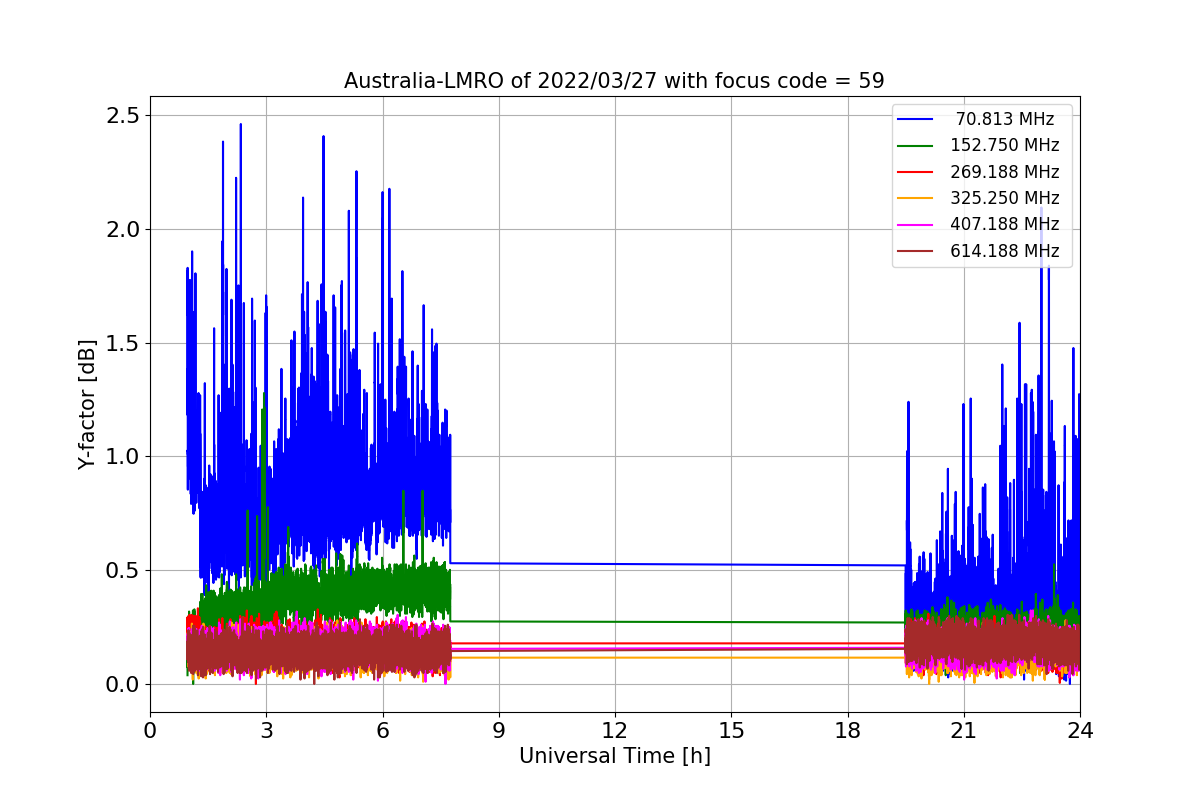Screen dimensions: 1200x800
Task: Click the y-axis tick label '1.5'
Action: [x=121, y=344]
